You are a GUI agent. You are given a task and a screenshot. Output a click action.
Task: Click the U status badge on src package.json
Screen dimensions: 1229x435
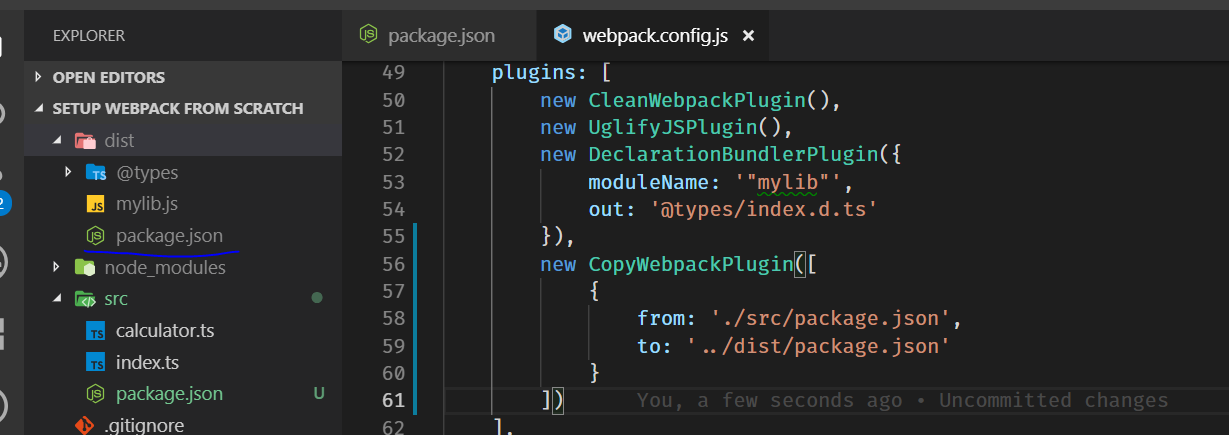pos(319,393)
